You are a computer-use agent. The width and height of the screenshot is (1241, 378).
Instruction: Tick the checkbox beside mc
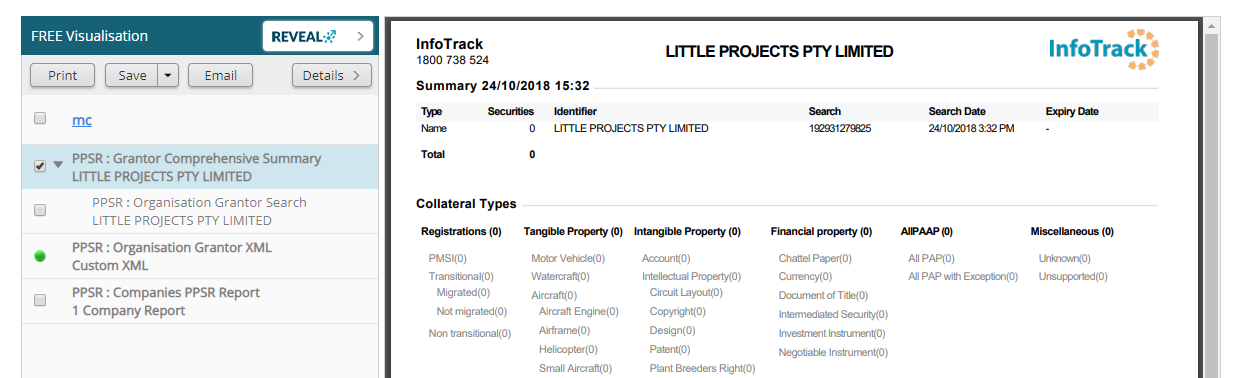pos(40,119)
